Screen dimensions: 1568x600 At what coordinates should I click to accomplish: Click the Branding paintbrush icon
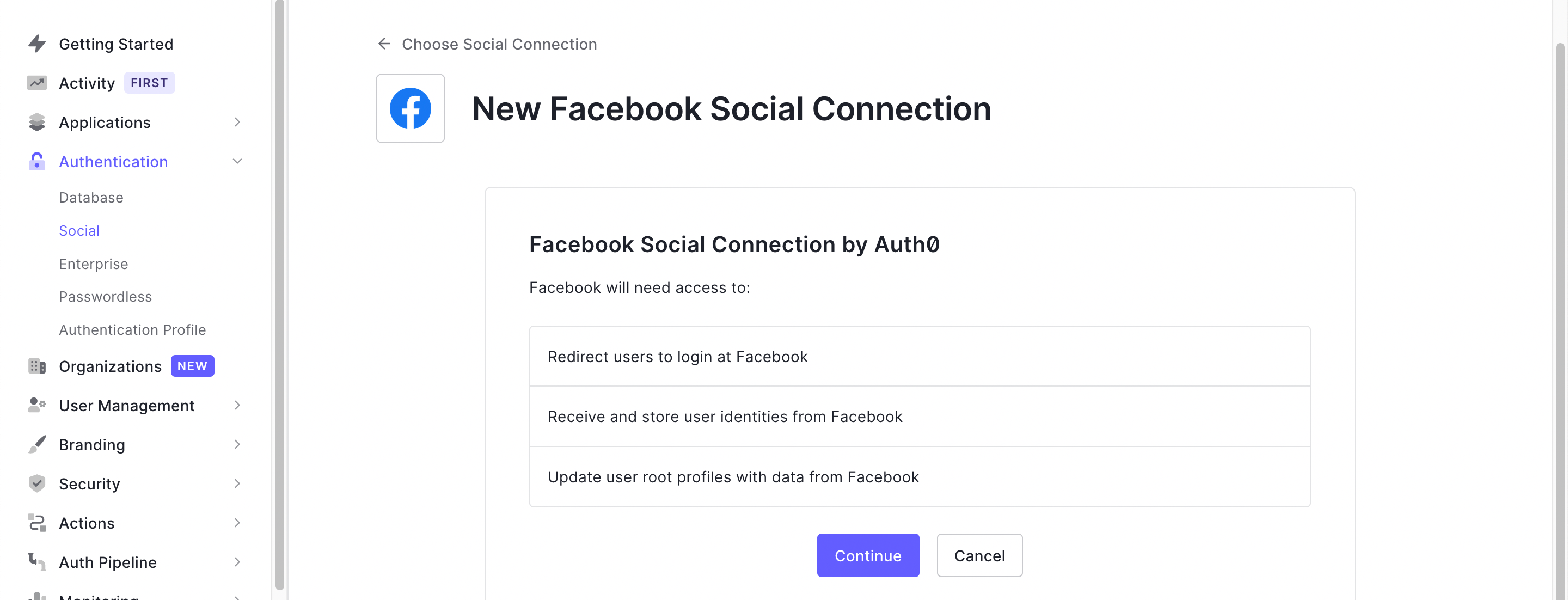pyautogui.click(x=37, y=444)
